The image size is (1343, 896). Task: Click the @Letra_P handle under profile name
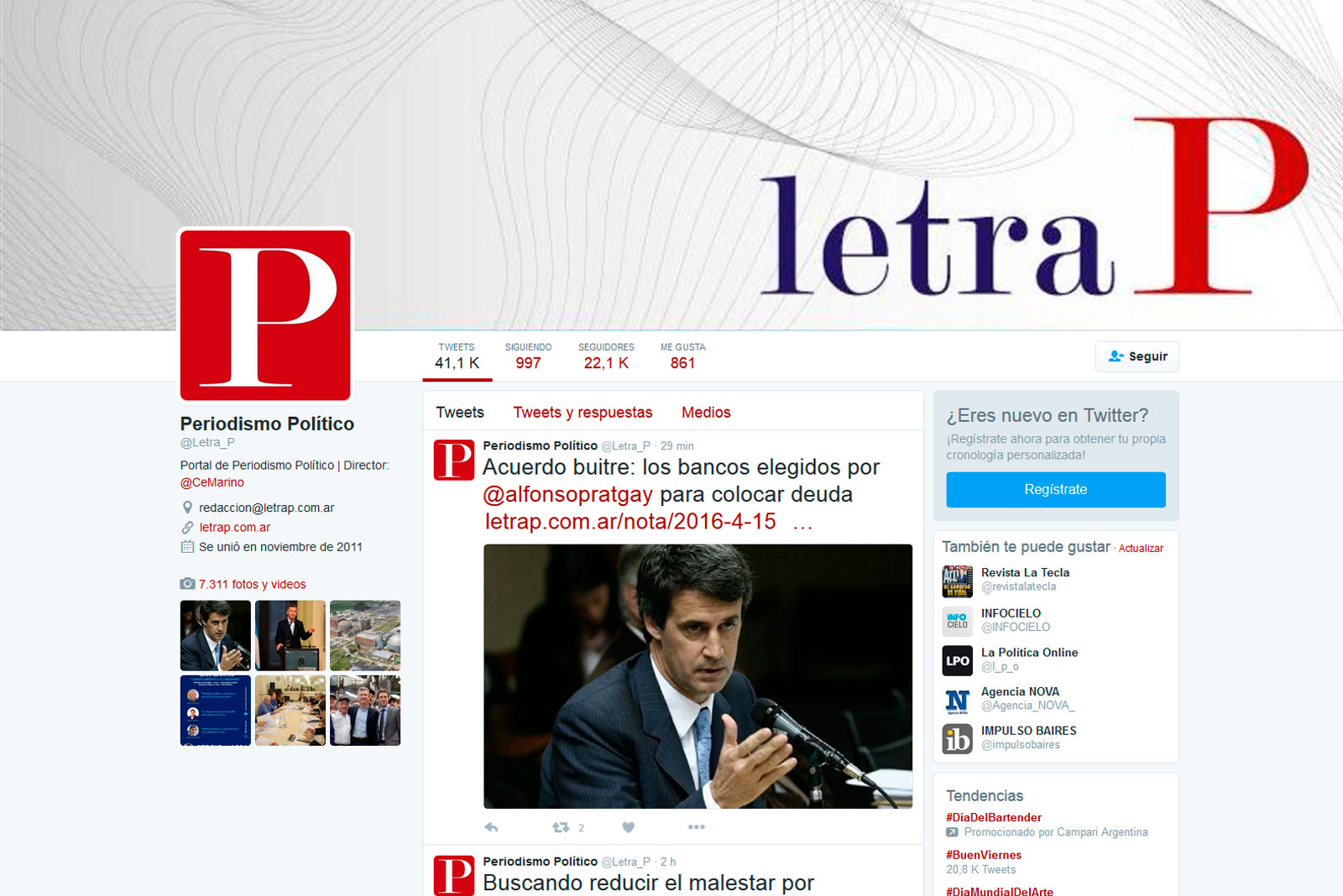pyautogui.click(x=207, y=442)
